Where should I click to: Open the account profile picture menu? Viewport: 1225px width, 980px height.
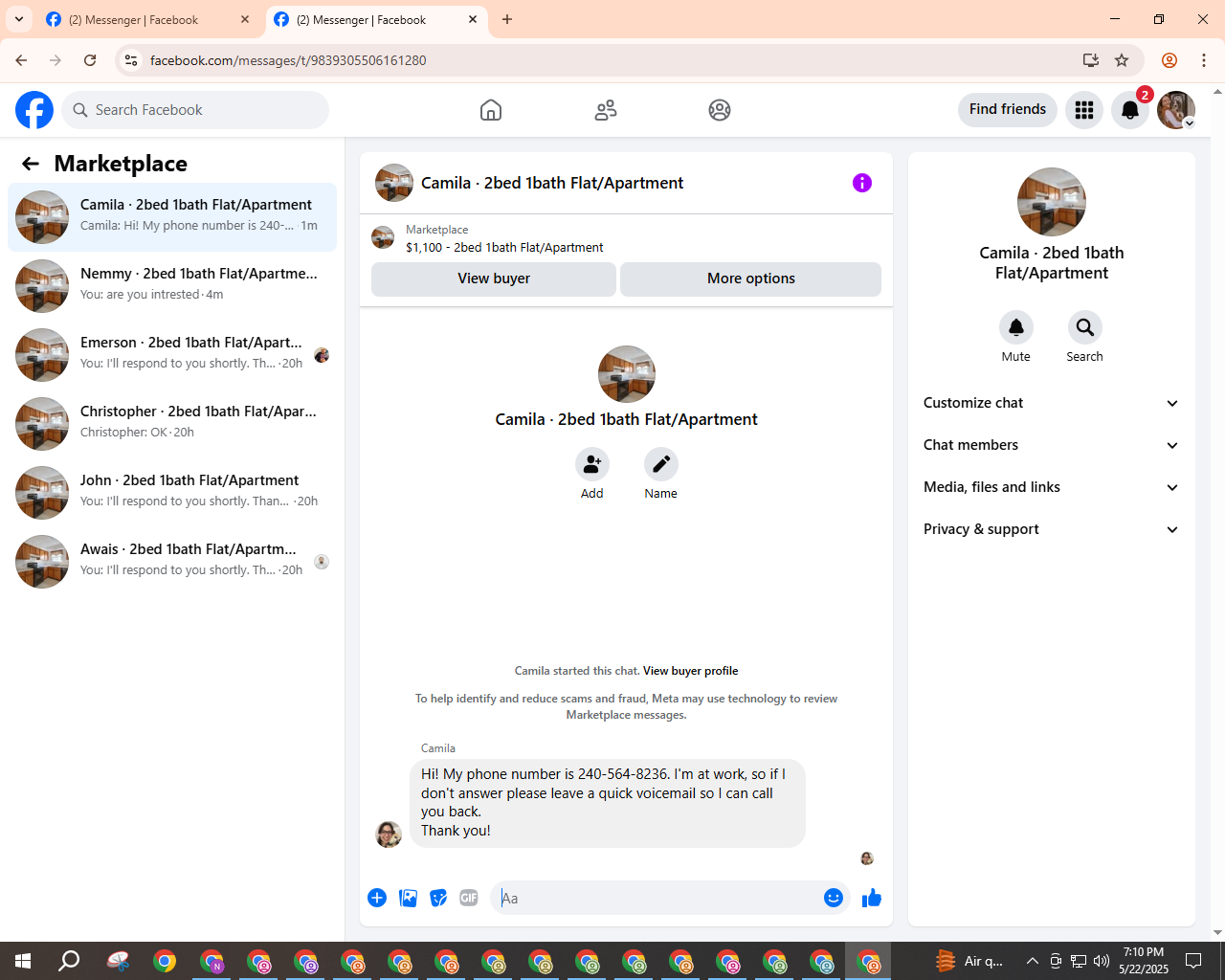pos(1176,110)
